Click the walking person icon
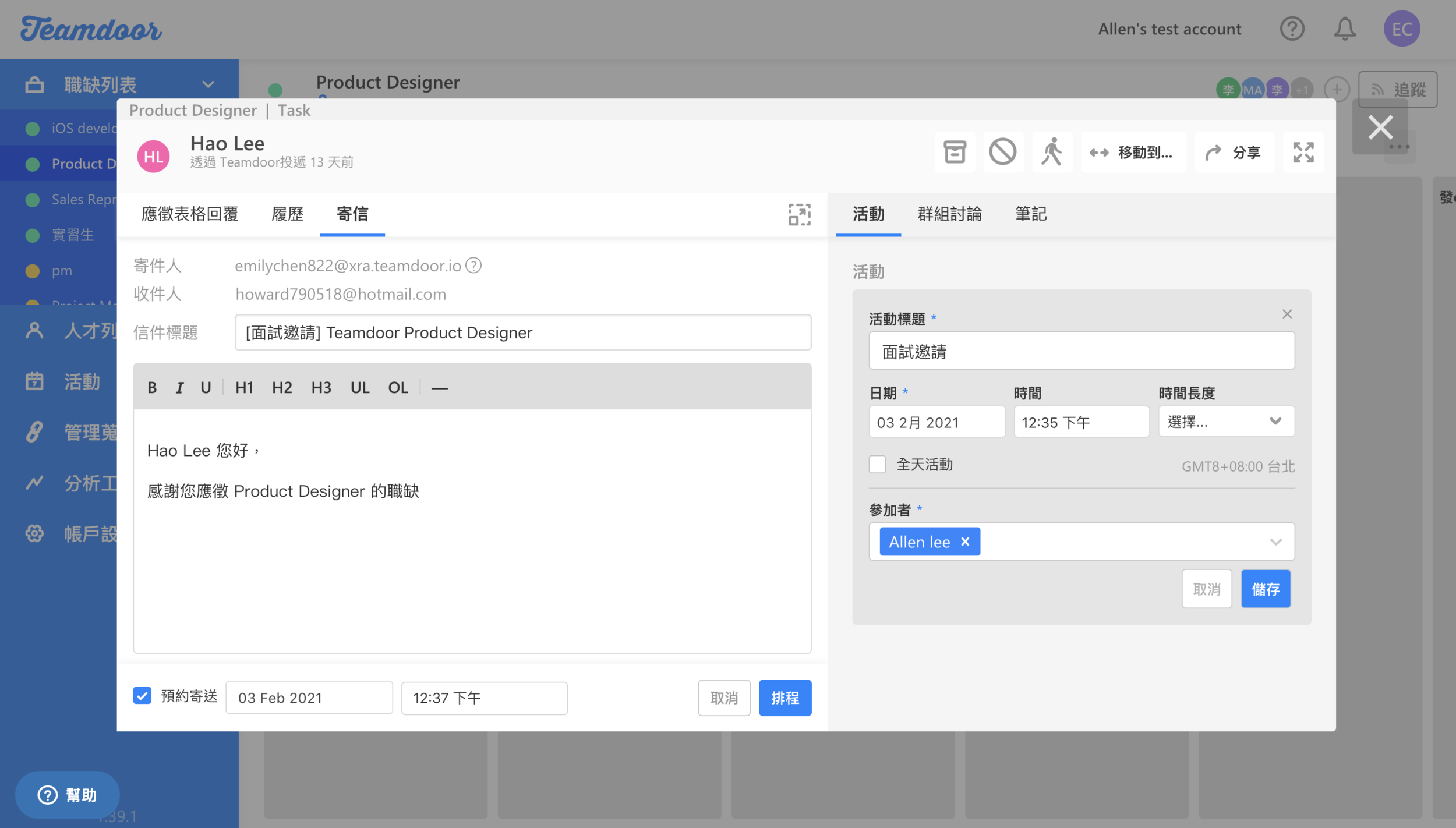 coord(1052,153)
